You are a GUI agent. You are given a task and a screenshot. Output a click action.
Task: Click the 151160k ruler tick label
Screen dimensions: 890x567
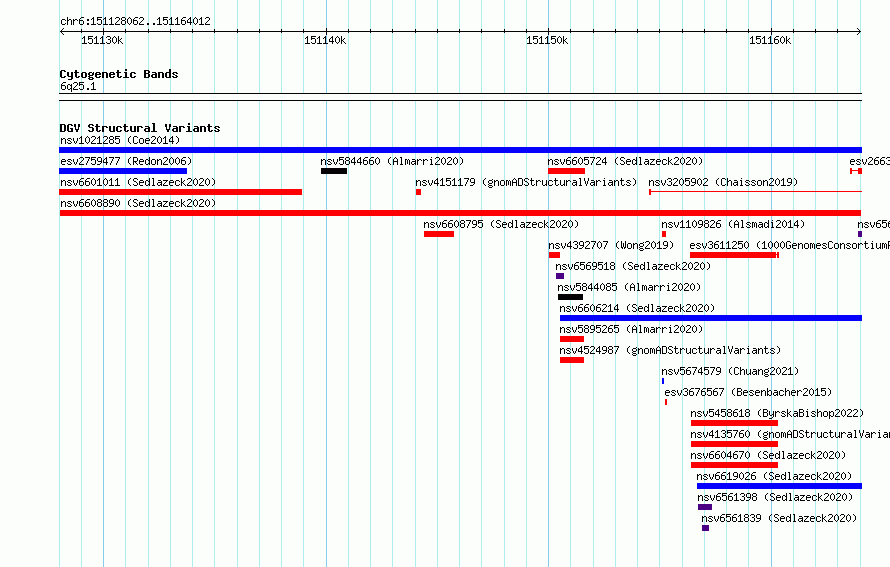point(770,40)
